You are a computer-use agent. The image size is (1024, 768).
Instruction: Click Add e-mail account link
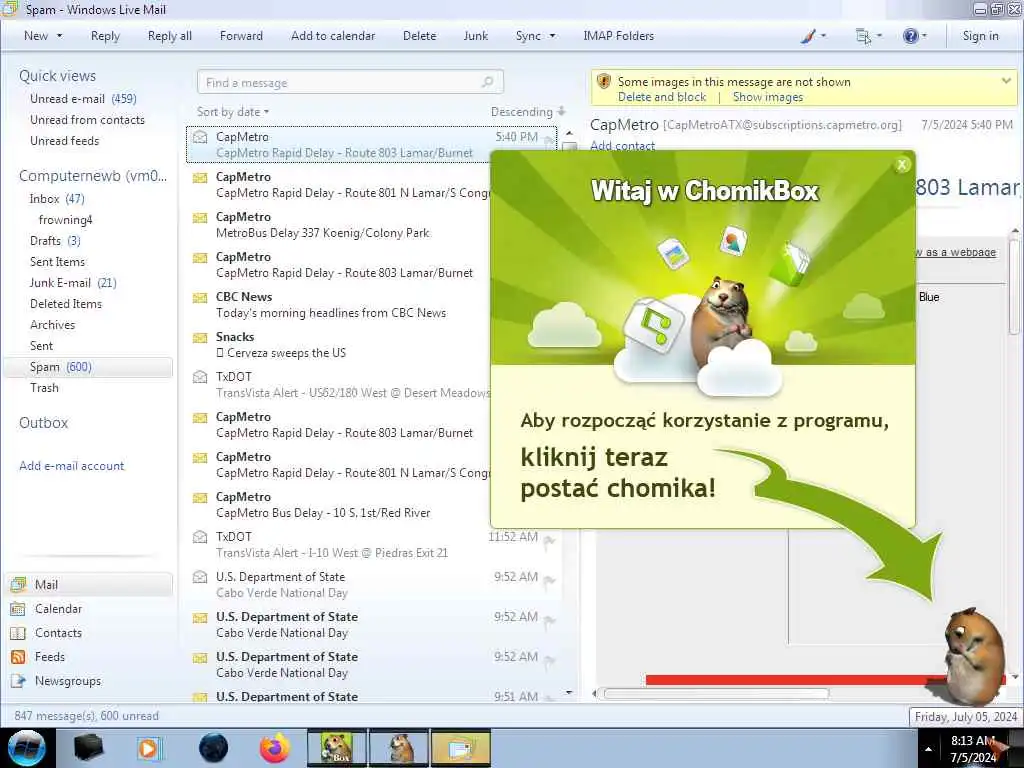71,466
